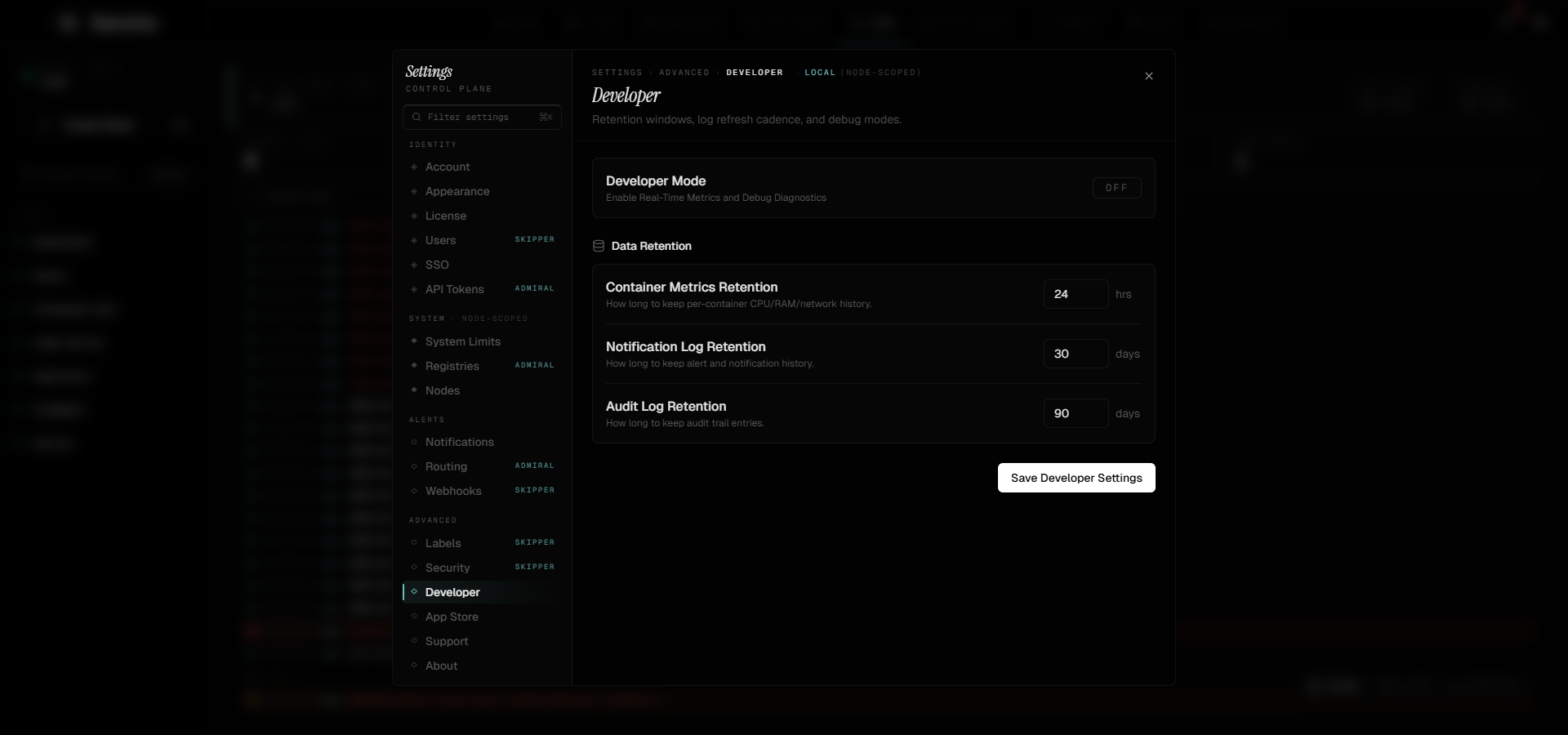Click the SETTINGS breadcrumb
Viewport: 1568px width, 735px height.
[x=617, y=73]
